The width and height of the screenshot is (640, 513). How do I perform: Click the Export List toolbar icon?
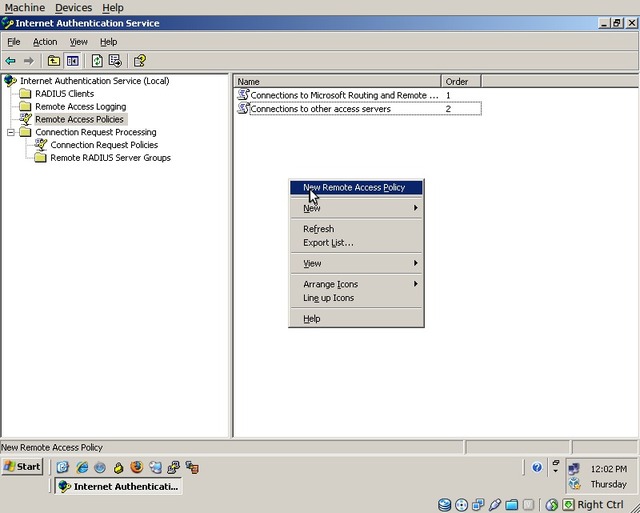pyautogui.click(x=115, y=61)
